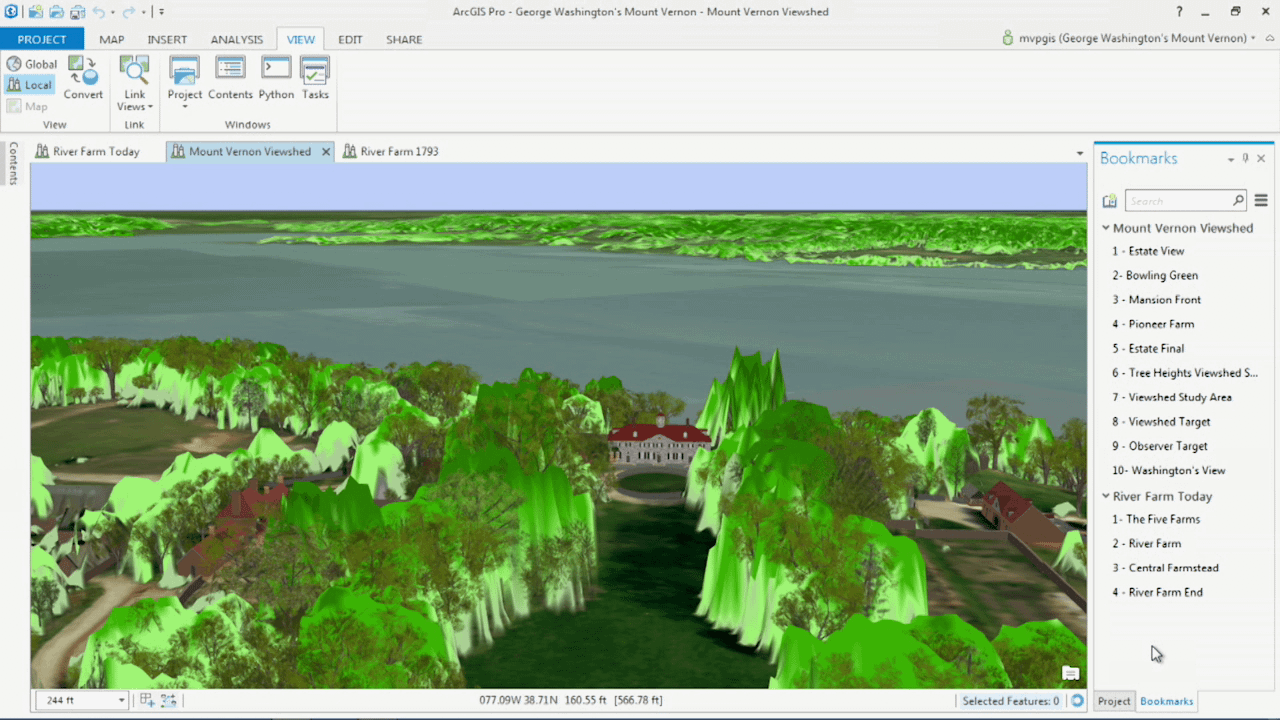Image resolution: width=1280 pixels, height=720 pixels.
Task: Collapse the Mount Vernon Viewshed bookmark group
Action: (1106, 228)
